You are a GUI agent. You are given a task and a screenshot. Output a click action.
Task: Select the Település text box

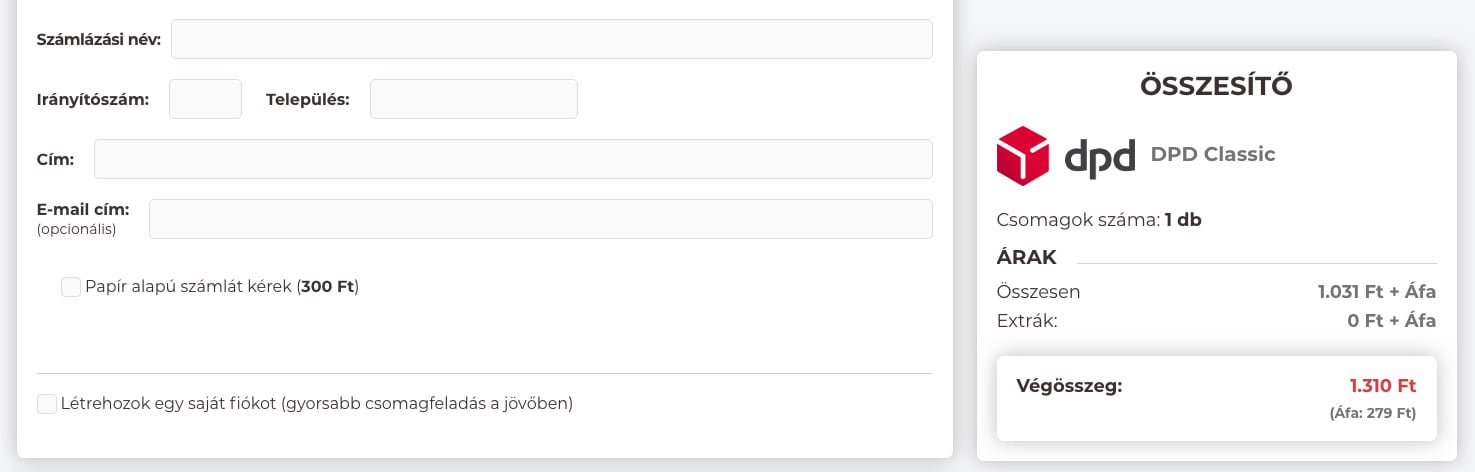pos(473,99)
